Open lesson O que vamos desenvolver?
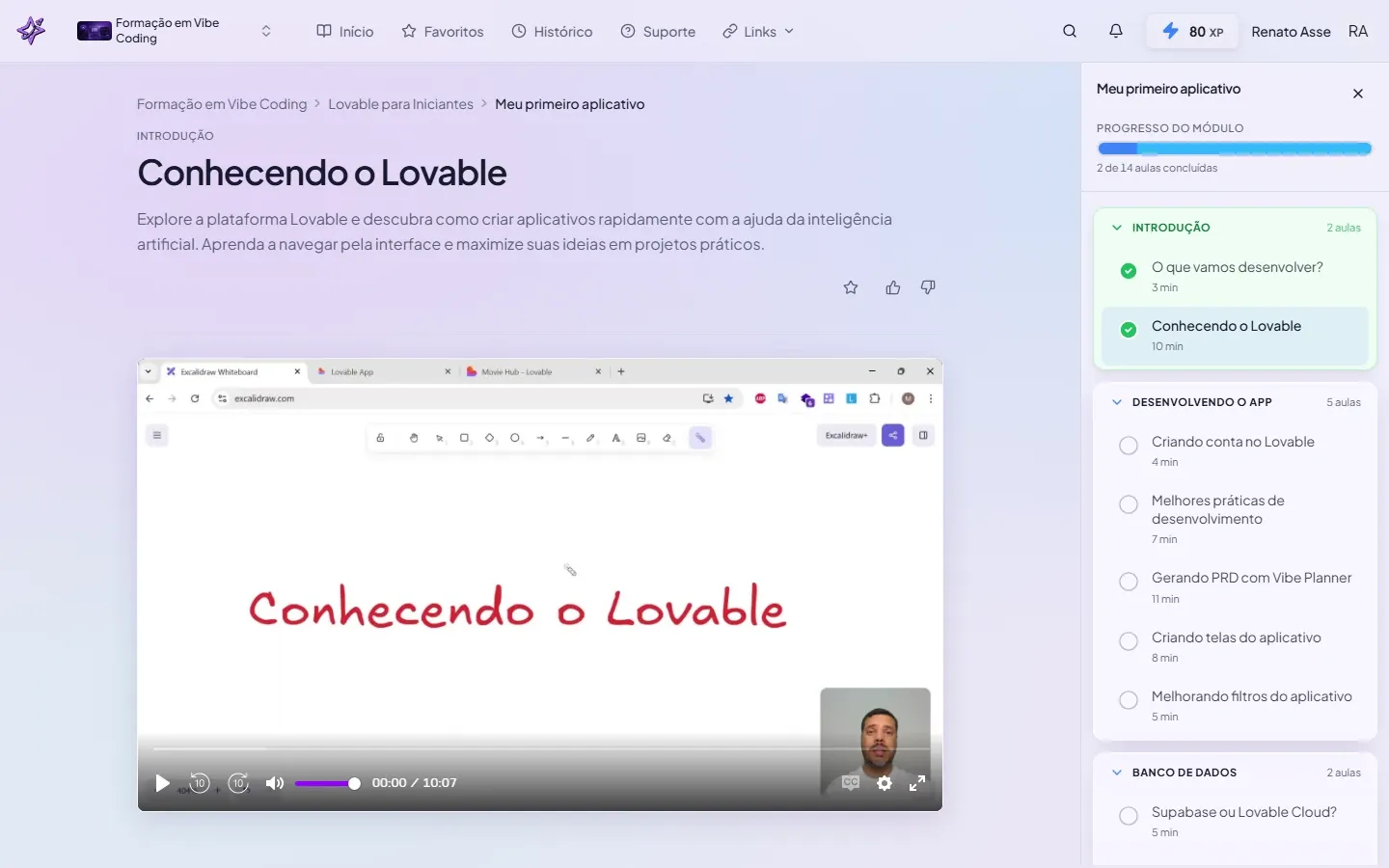 click(1235, 277)
